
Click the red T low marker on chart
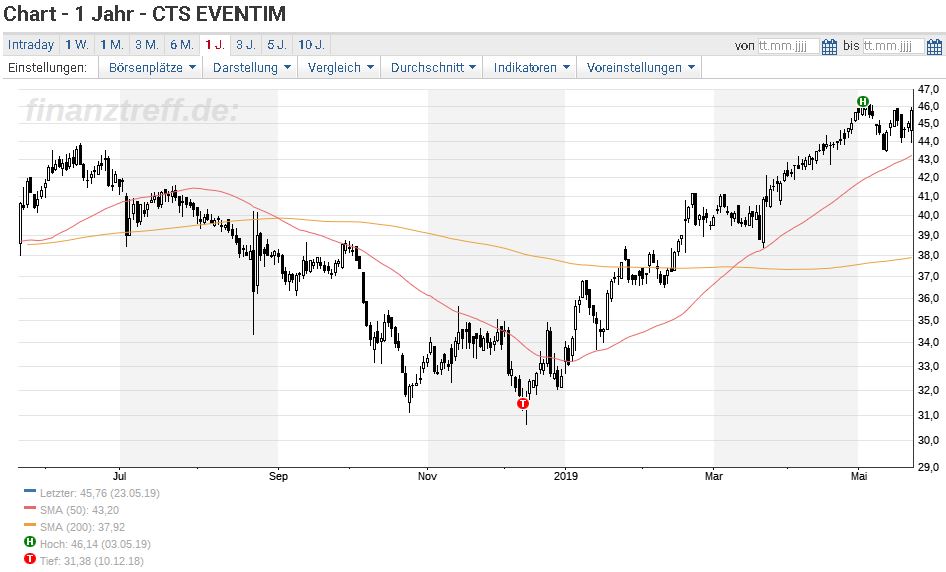click(522, 404)
